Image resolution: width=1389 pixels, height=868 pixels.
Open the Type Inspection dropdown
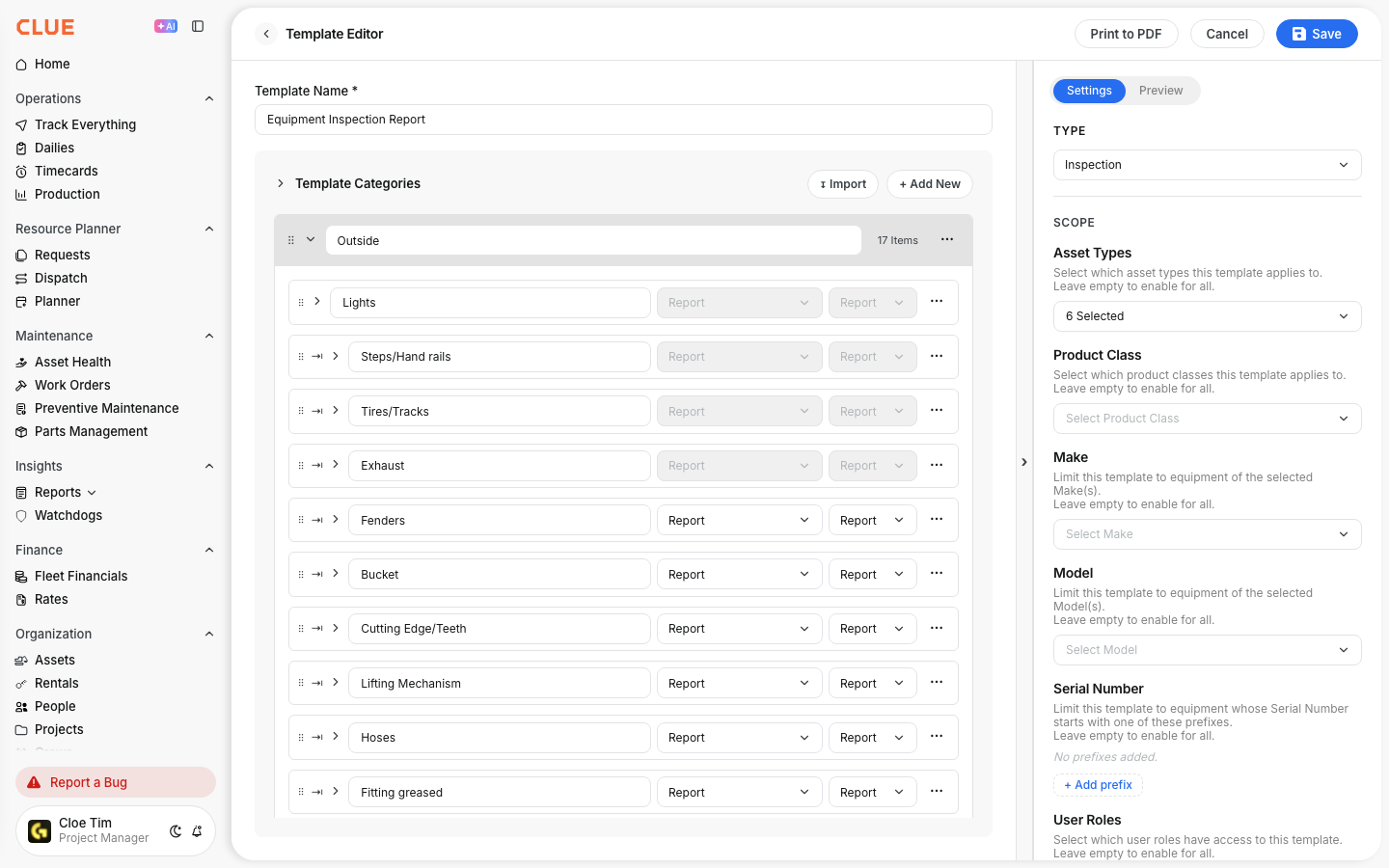1207,165
